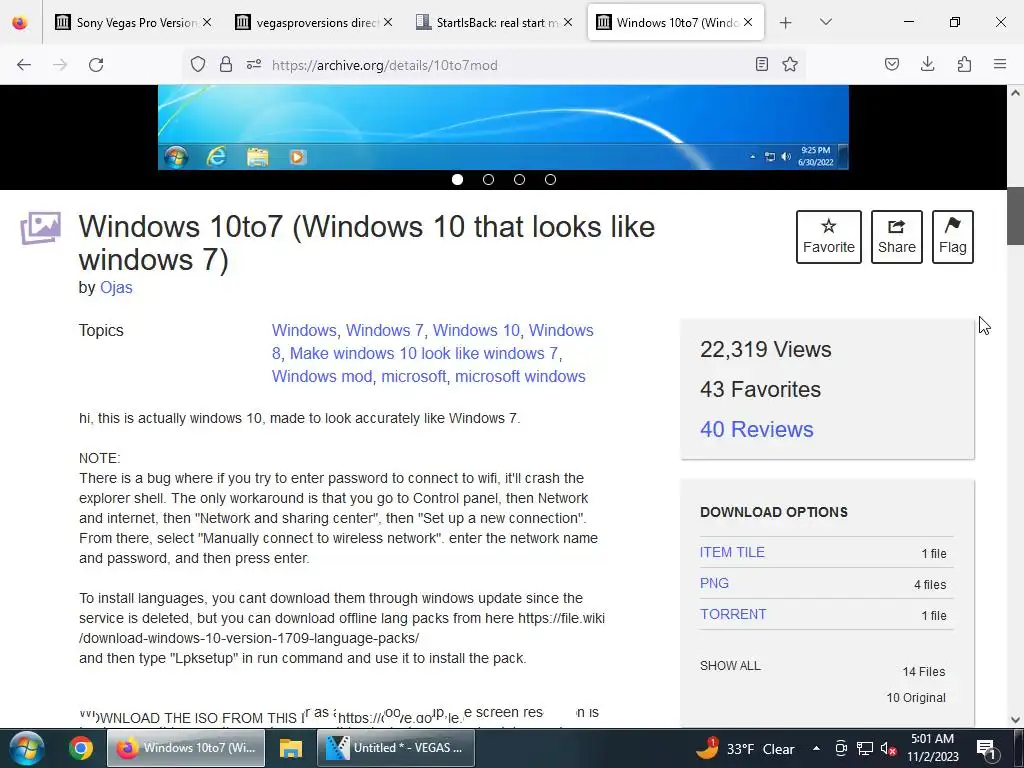Open Windows 7 topic link
Viewport: 1024px width, 768px height.
pos(385,330)
